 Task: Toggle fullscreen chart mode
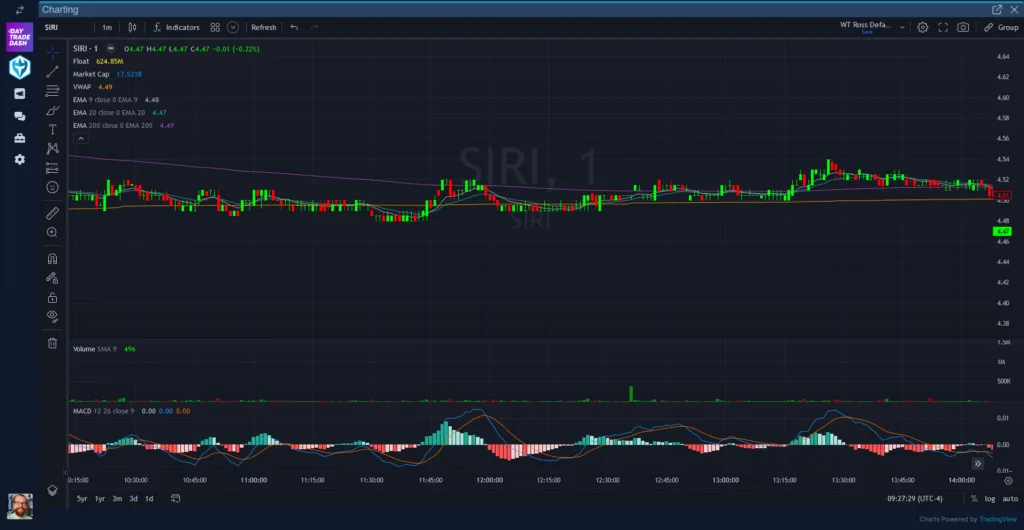click(x=943, y=27)
